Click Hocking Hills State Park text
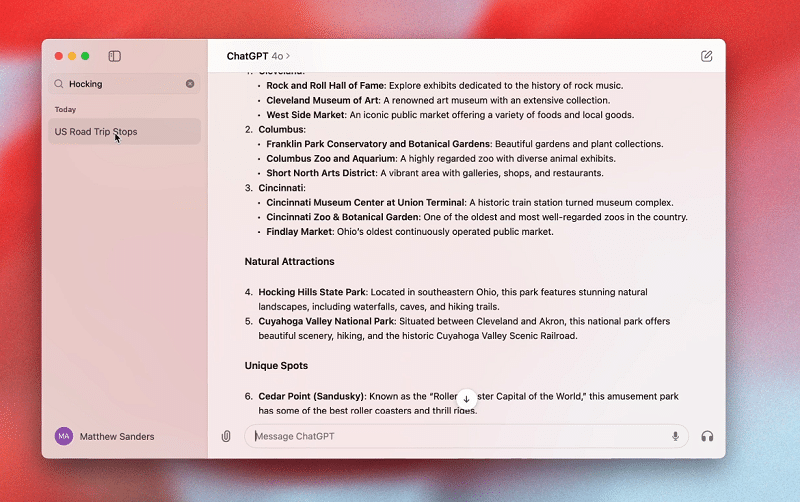Viewport: 800px width, 502px height. 312,292
